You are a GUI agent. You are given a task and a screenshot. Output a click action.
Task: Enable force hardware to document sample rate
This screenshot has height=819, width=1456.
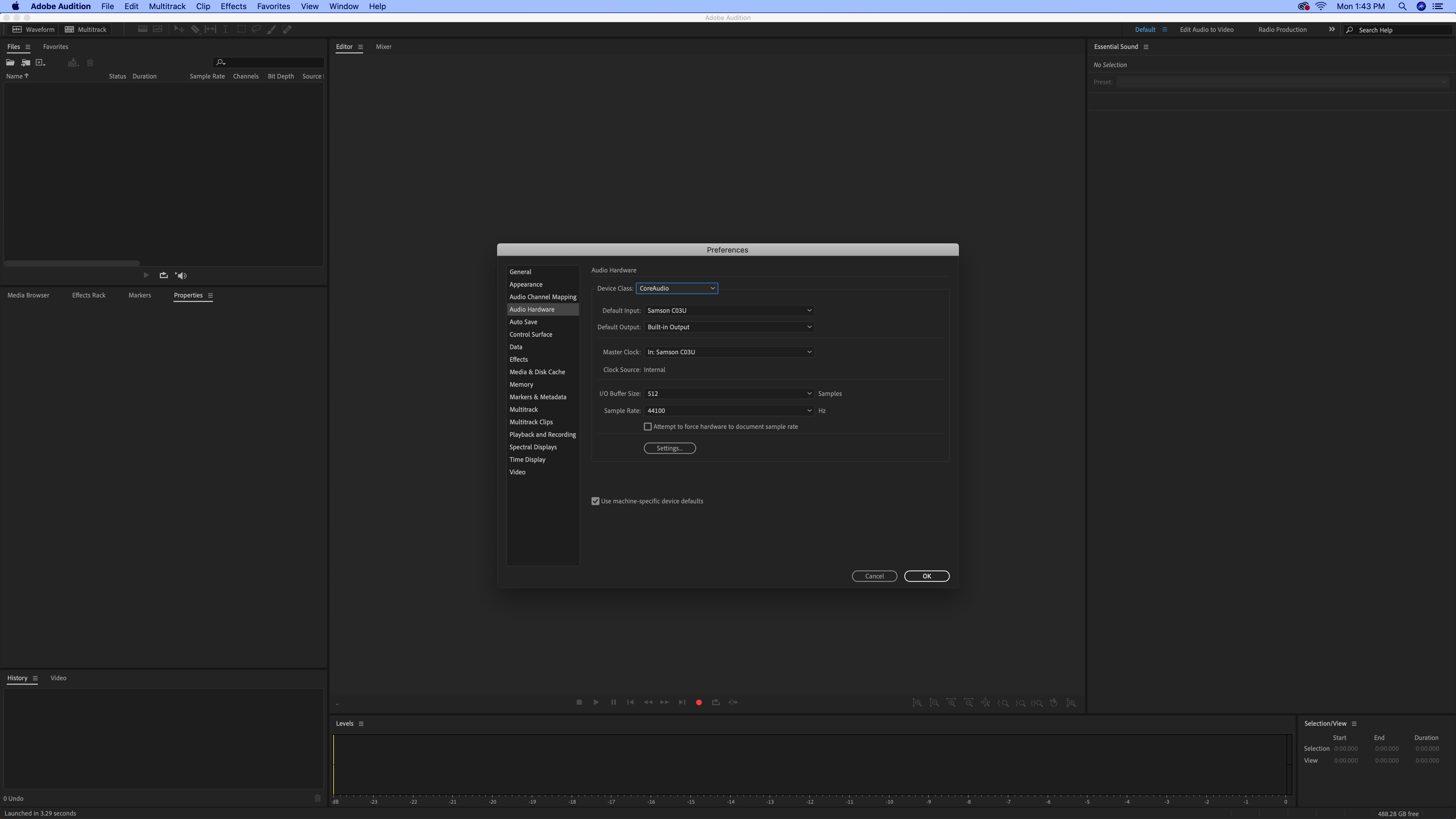(648, 427)
